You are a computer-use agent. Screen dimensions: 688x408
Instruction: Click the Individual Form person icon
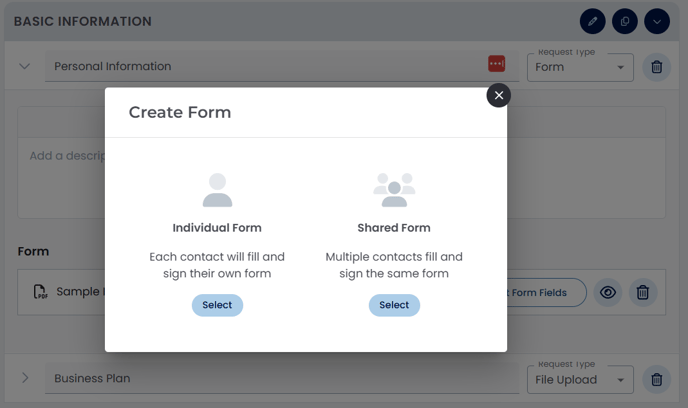[217, 190]
